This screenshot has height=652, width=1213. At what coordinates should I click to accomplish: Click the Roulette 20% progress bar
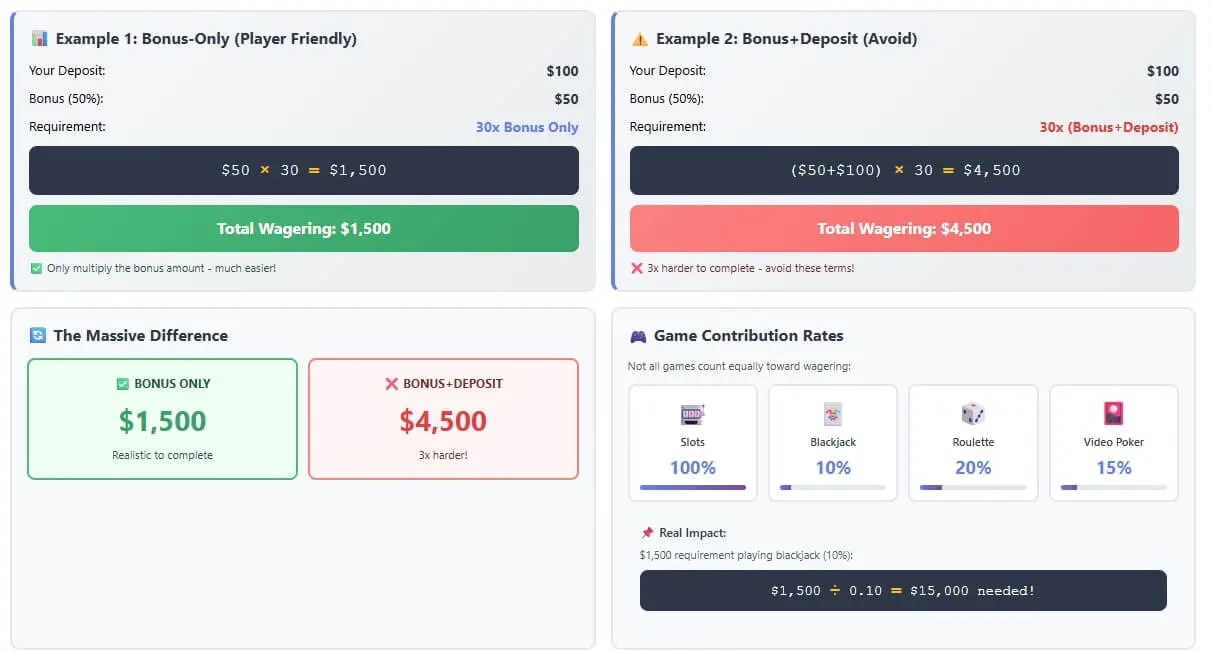(x=973, y=487)
